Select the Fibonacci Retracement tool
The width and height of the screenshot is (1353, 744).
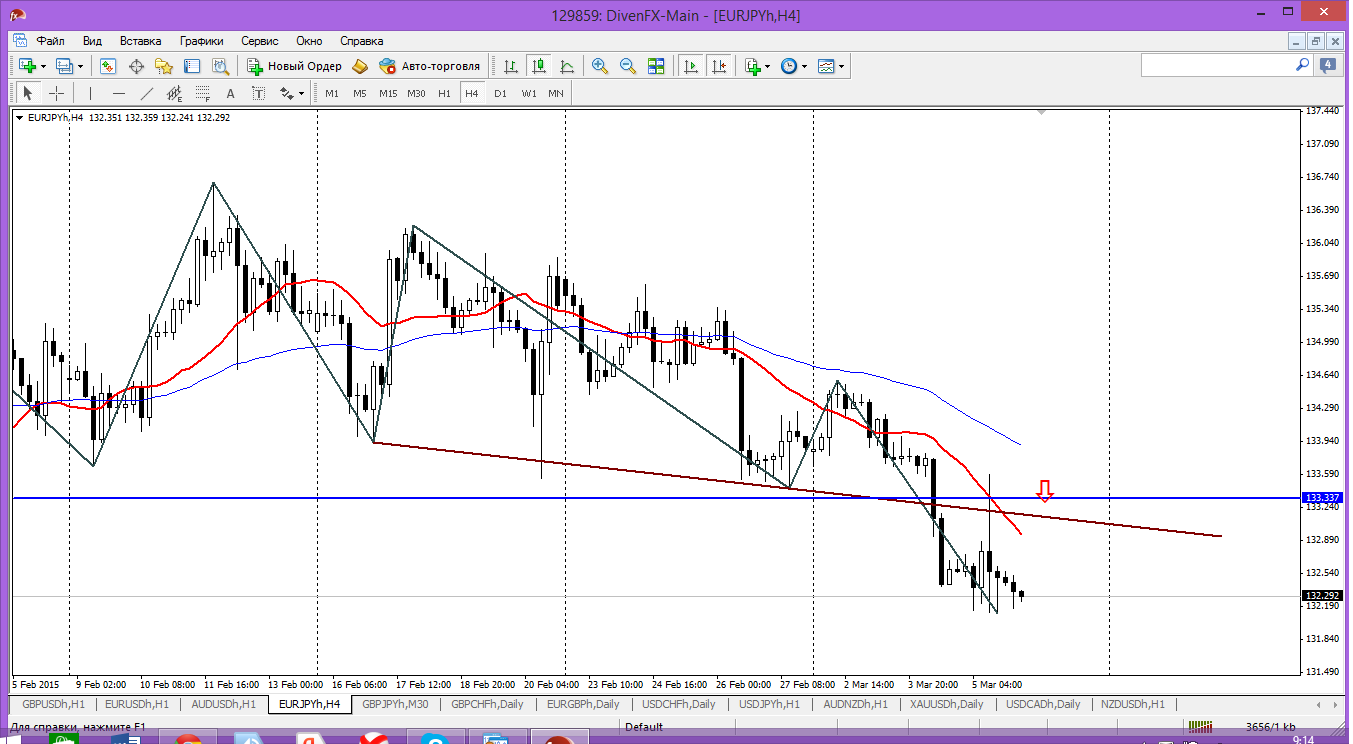pyautogui.click(x=203, y=93)
